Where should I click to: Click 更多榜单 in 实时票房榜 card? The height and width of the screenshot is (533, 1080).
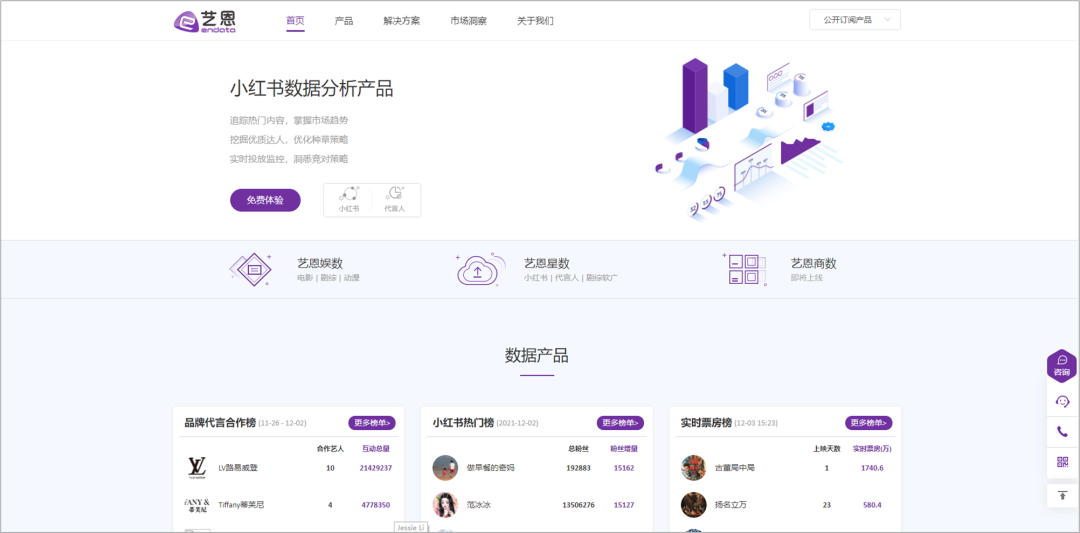point(868,423)
